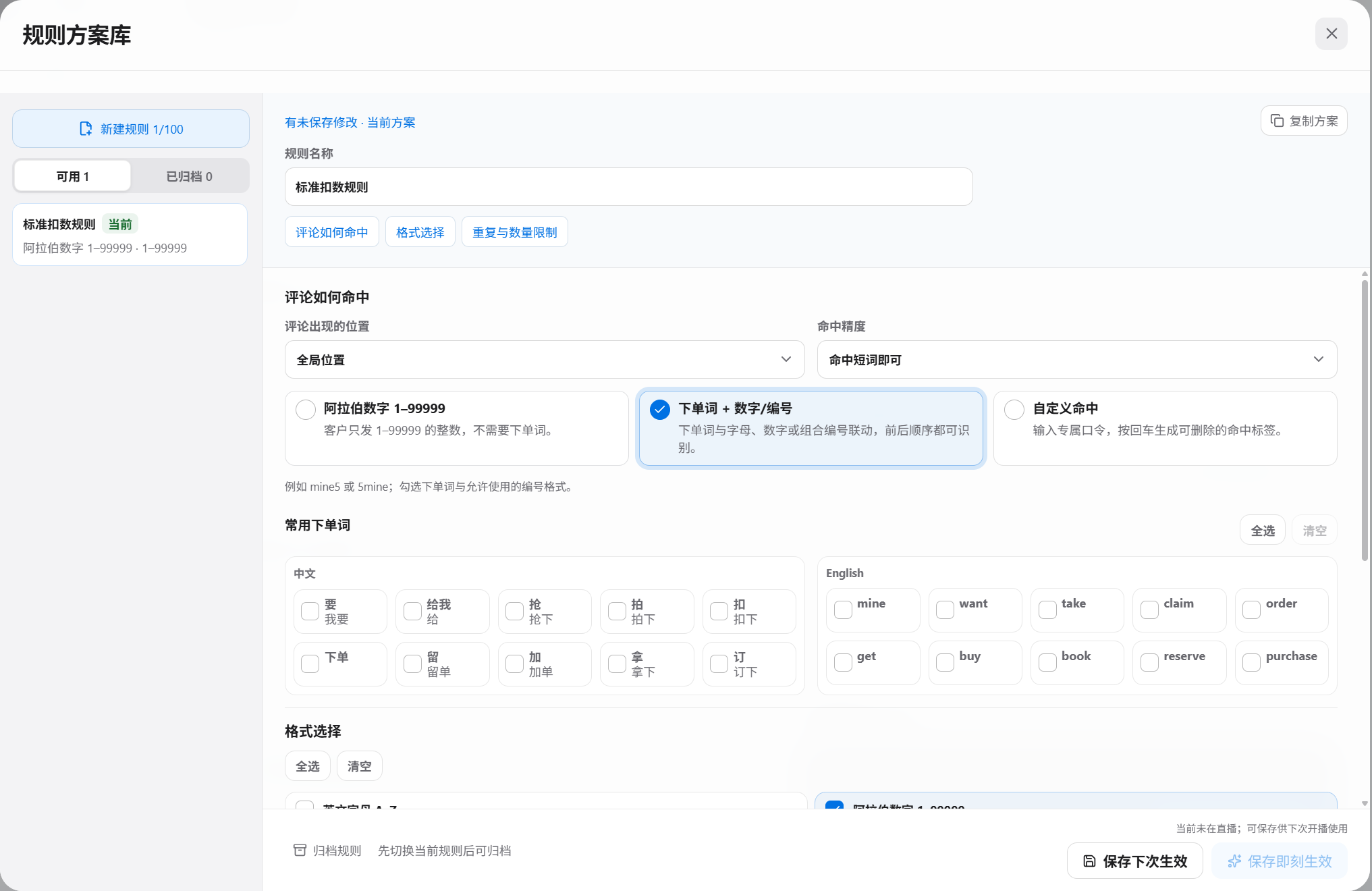This screenshot has width=1372, height=891.
Task: Check the 抢 / 抢下 keyword box
Action: [514, 611]
